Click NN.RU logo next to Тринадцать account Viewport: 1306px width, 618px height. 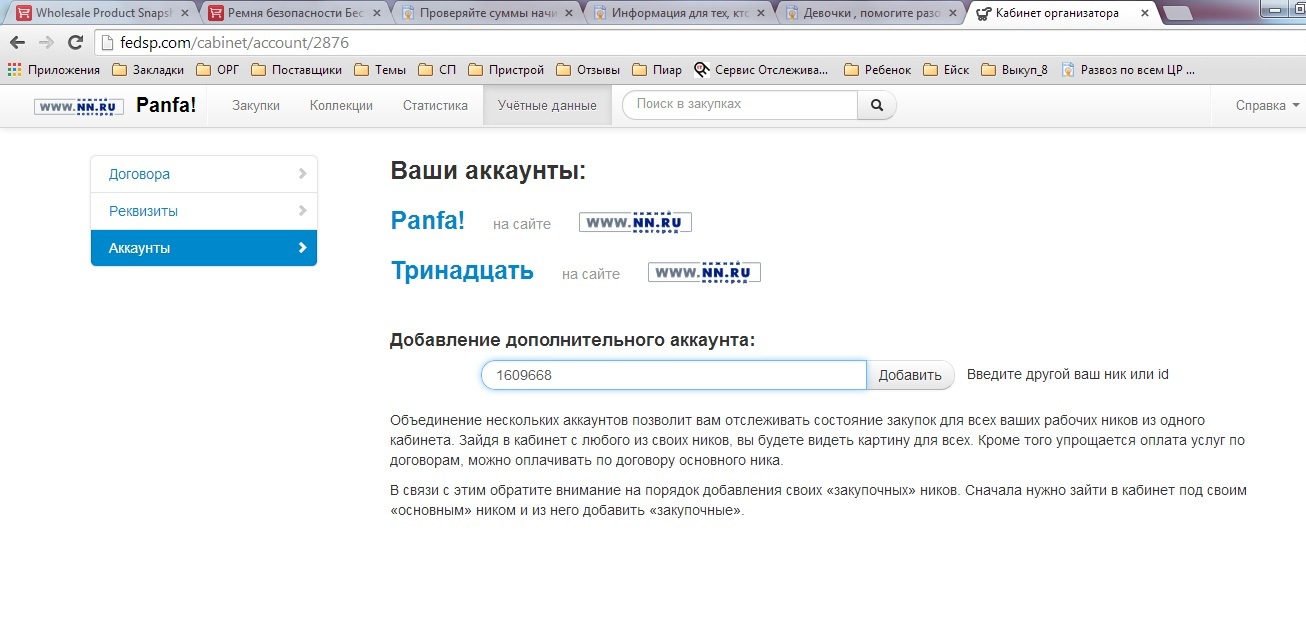pyautogui.click(x=704, y=272)
